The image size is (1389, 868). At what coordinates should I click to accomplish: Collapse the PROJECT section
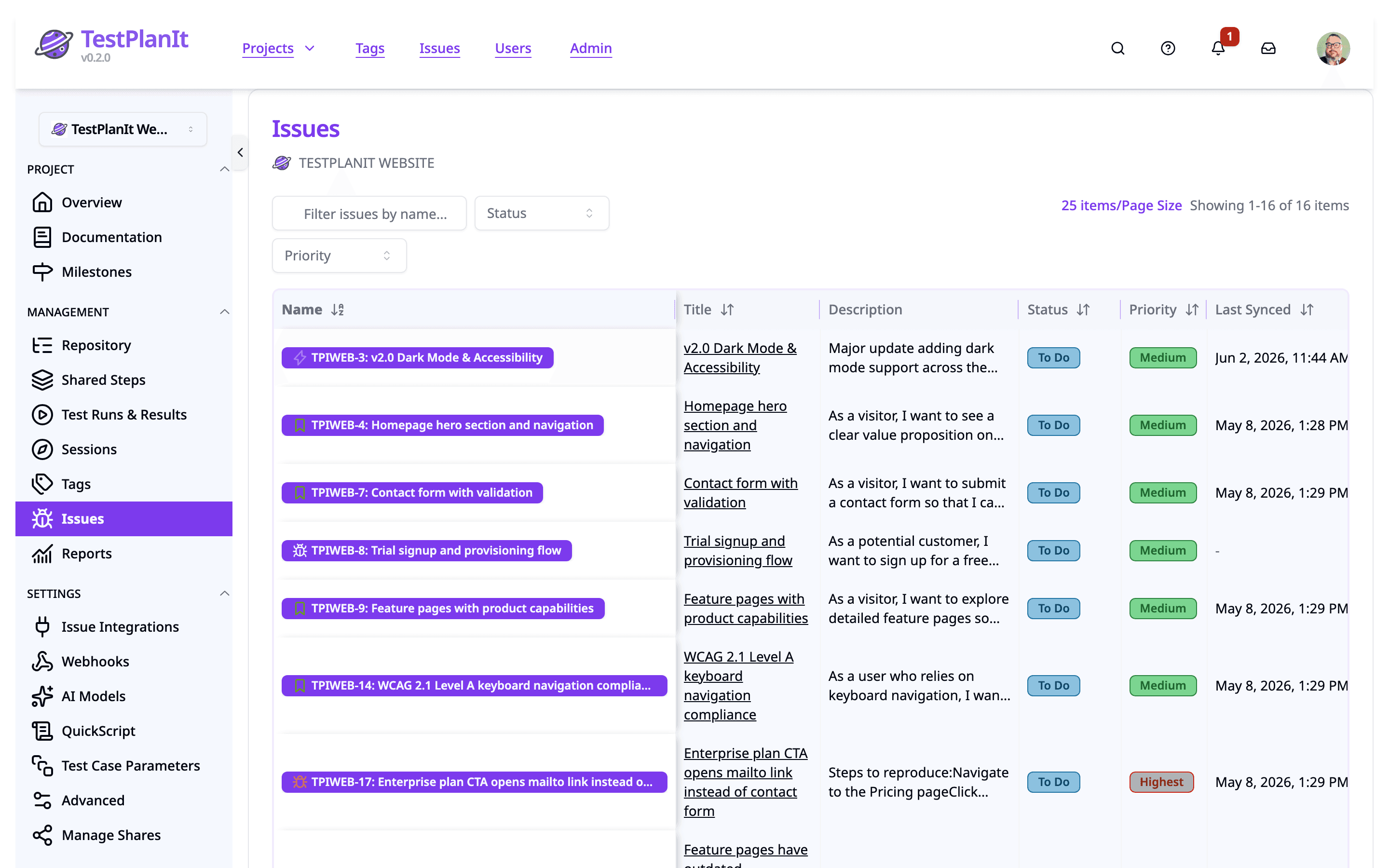[x=224, y=169]
